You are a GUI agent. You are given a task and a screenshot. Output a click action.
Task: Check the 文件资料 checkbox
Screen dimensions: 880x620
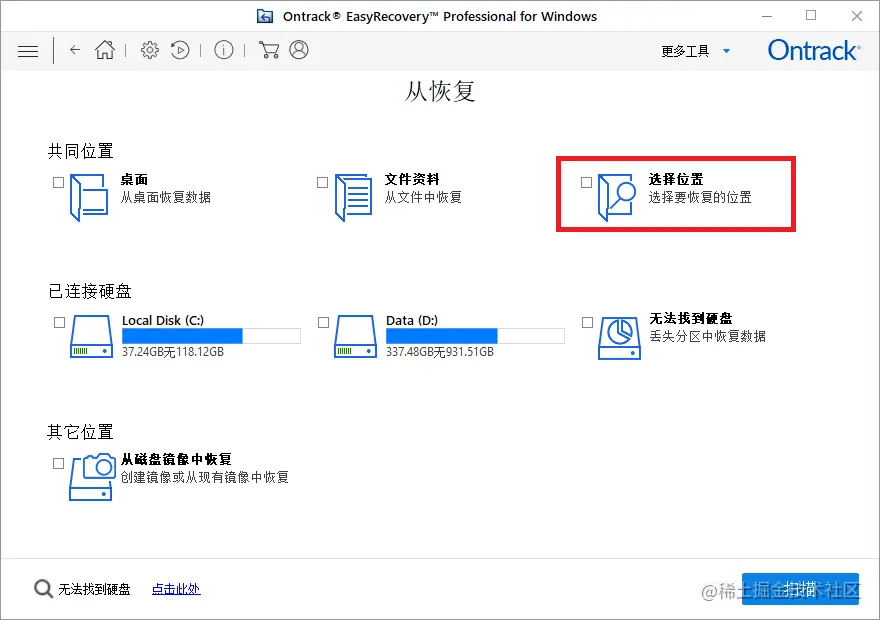322,182
